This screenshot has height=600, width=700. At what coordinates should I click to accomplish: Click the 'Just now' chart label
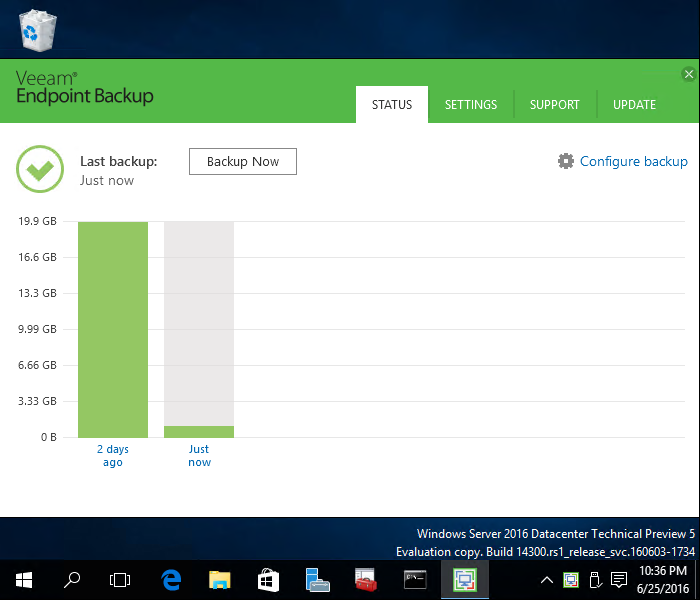(x=199, y=455)
